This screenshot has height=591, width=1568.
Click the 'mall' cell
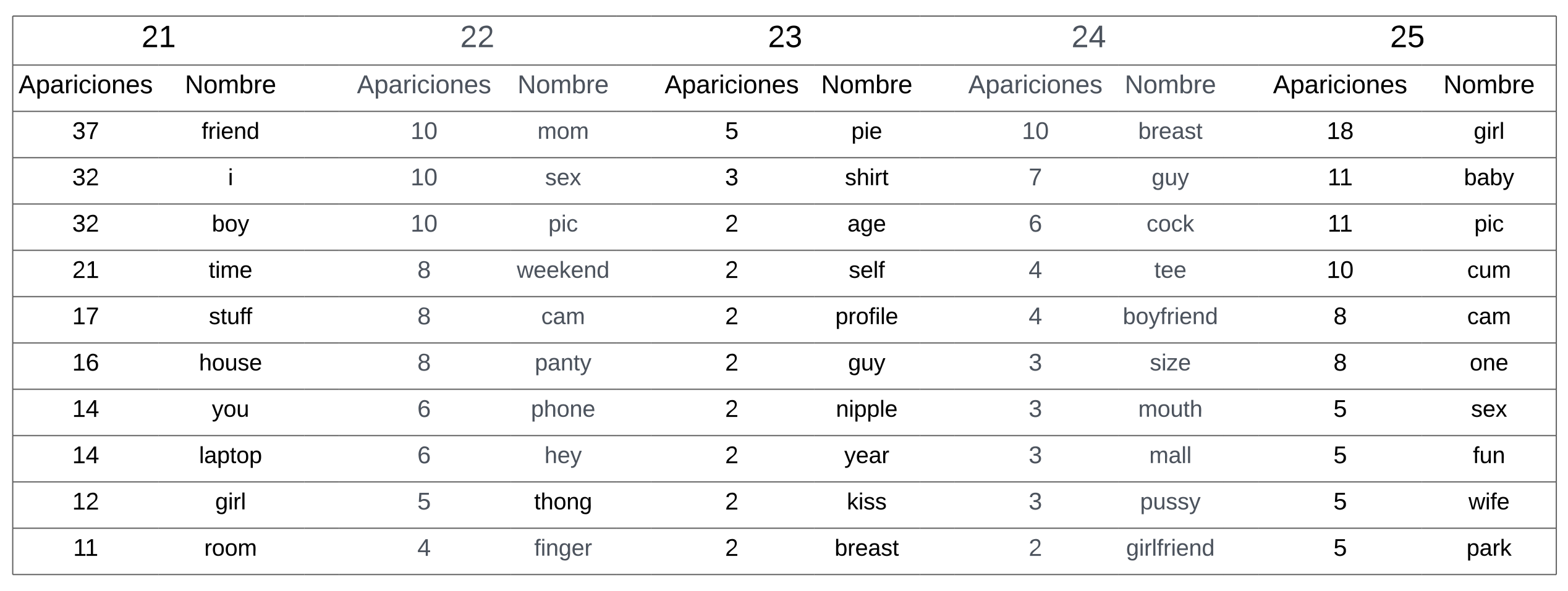pos(1170,456)
